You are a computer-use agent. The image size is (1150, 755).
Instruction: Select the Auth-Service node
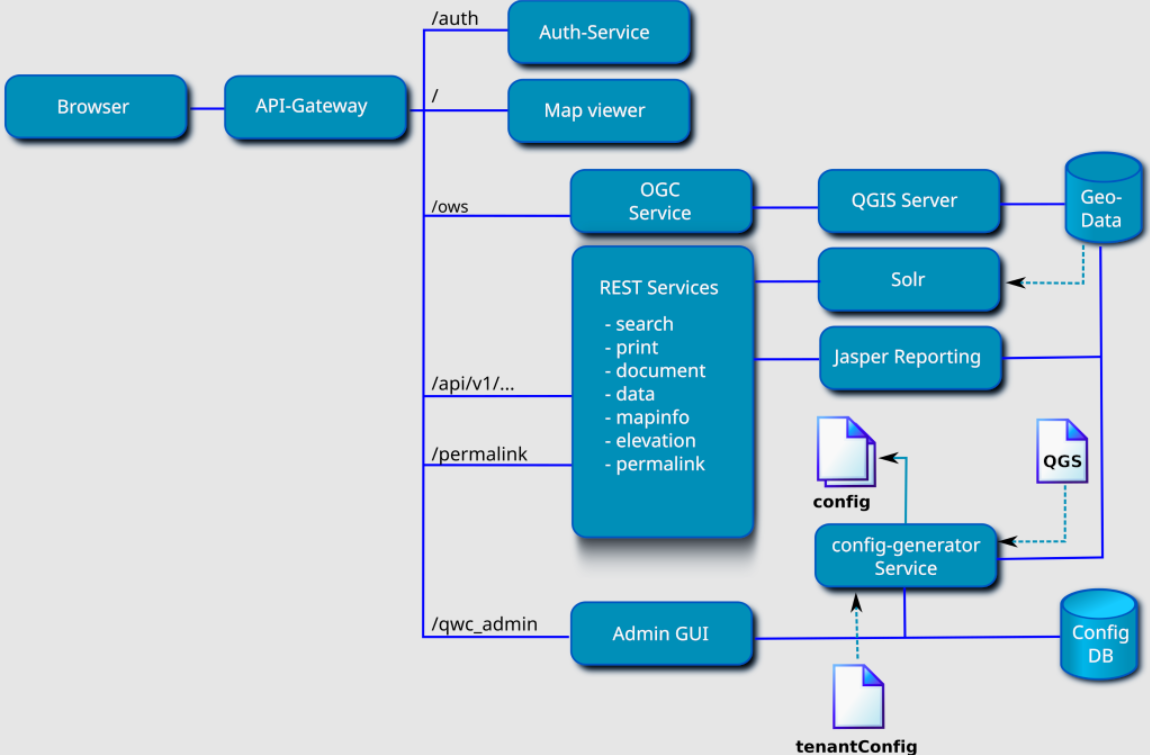point(596,33)
